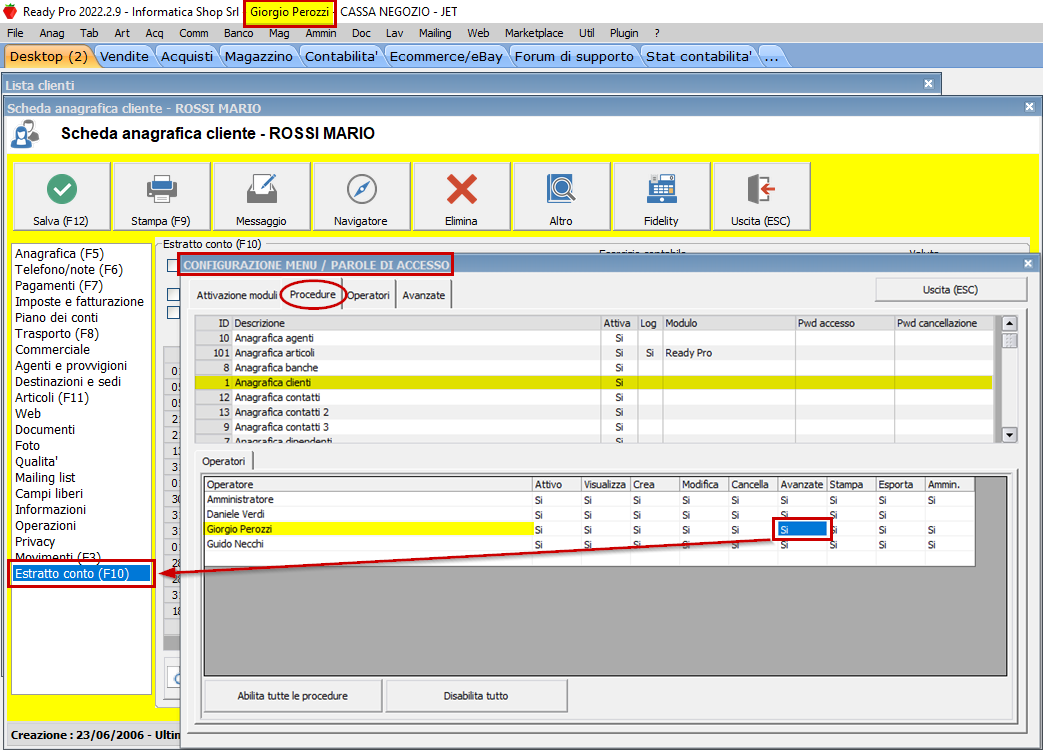Open the Stat contabilita' tab

coord(699,57)
